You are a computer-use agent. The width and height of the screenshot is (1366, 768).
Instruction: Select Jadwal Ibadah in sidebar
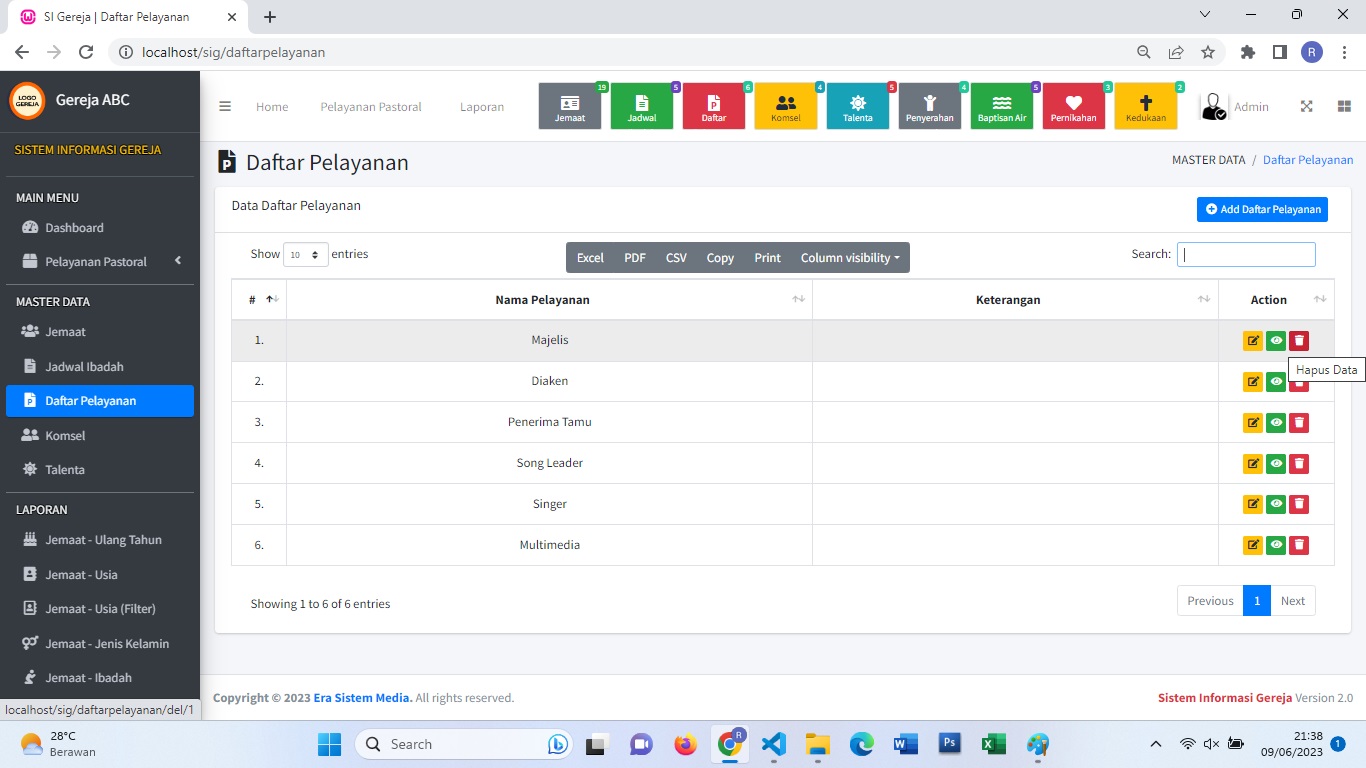[x=84, y=367]
